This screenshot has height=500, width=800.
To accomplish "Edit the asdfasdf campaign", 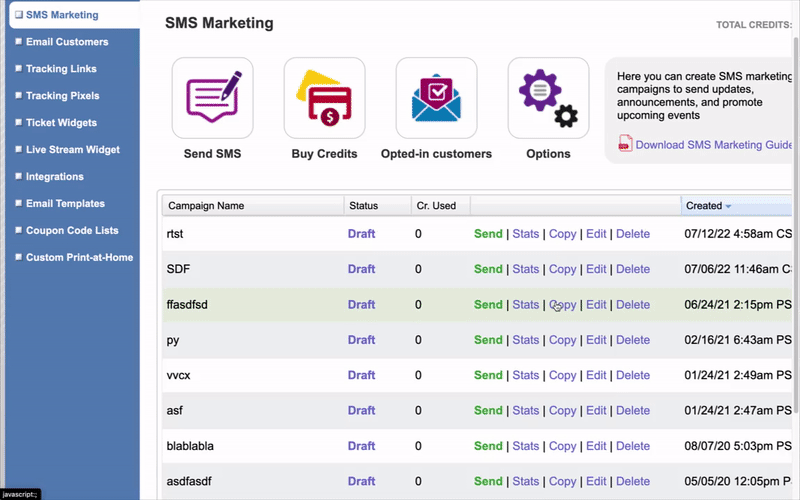I will tap(596, 481).
